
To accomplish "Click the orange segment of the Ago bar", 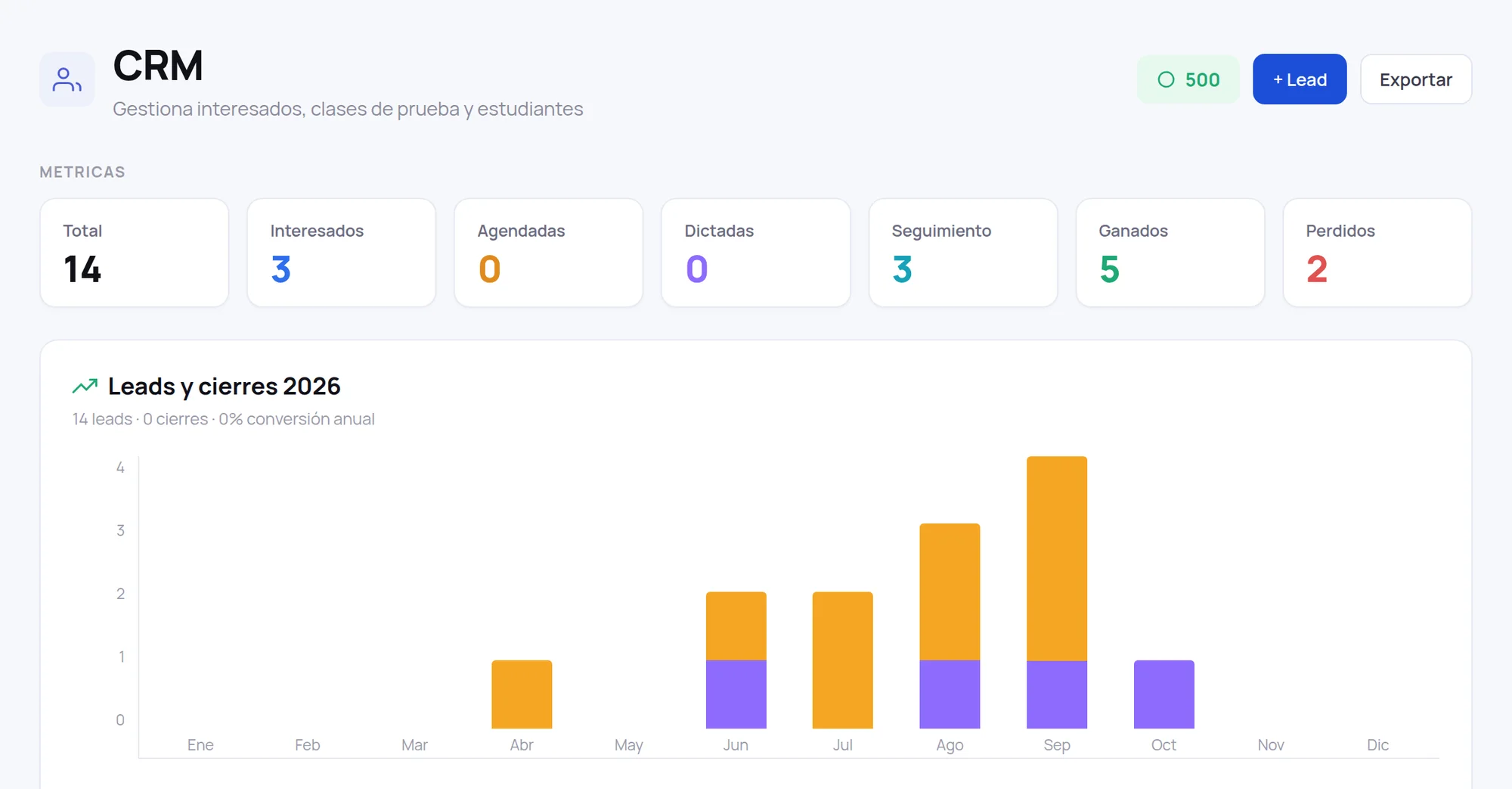I will coord(950,592).
